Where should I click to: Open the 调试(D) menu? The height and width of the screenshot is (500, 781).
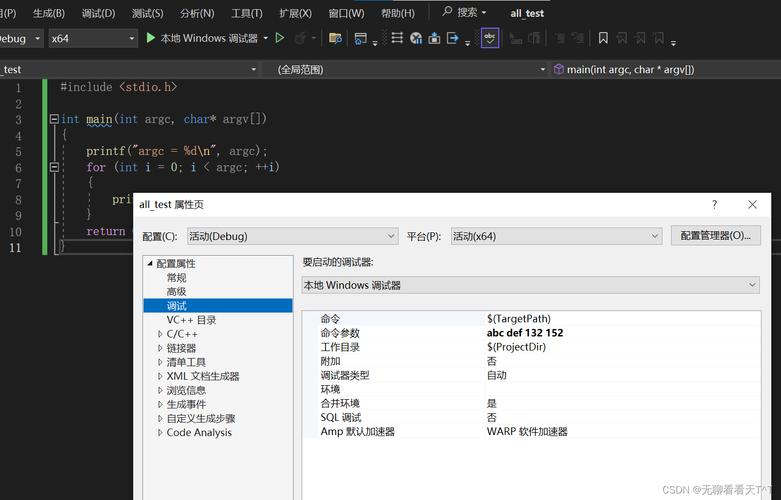98,13
